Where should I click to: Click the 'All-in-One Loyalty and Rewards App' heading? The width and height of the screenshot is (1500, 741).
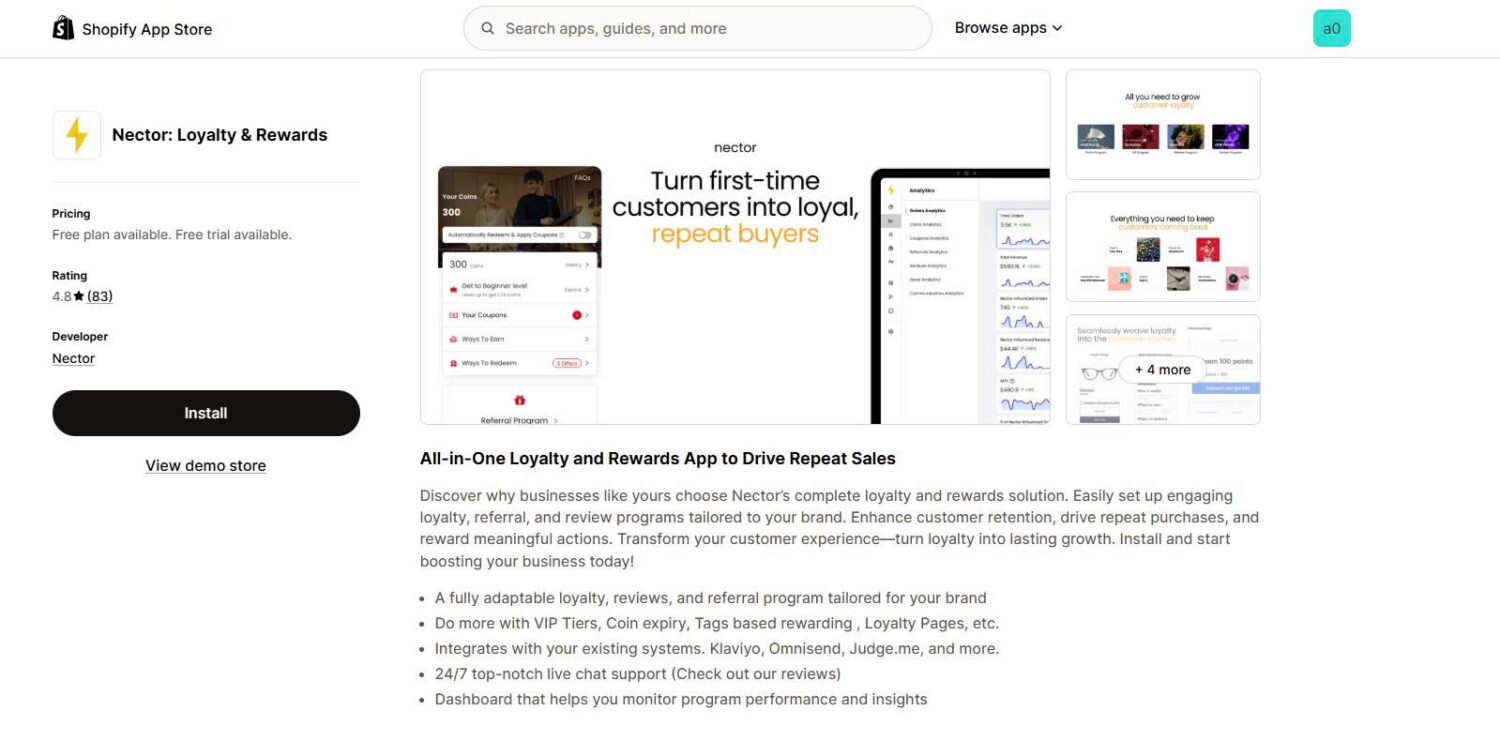click(x=657, y=458)
